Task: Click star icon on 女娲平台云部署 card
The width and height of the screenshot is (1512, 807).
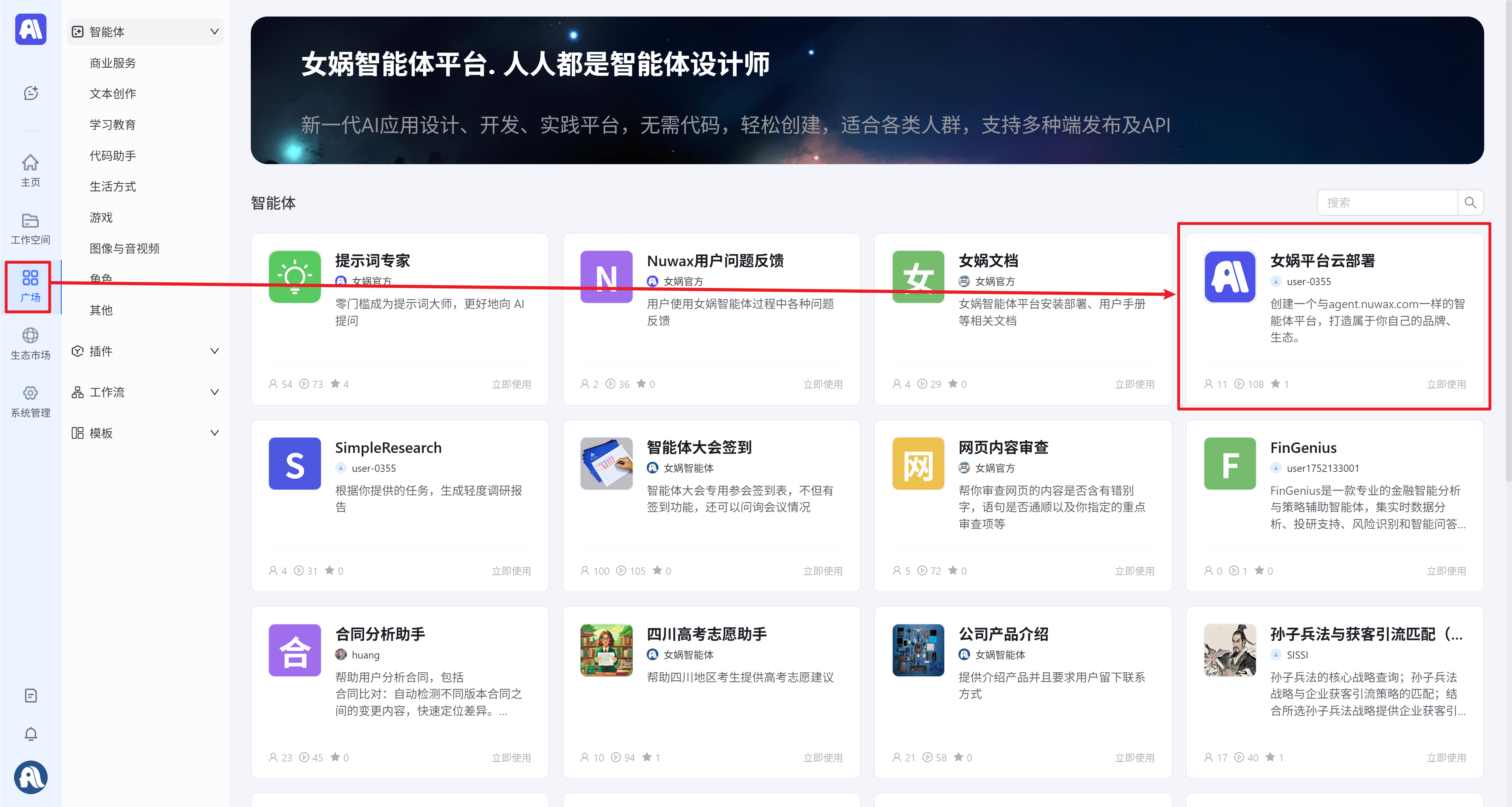Action: (1275, 383)
